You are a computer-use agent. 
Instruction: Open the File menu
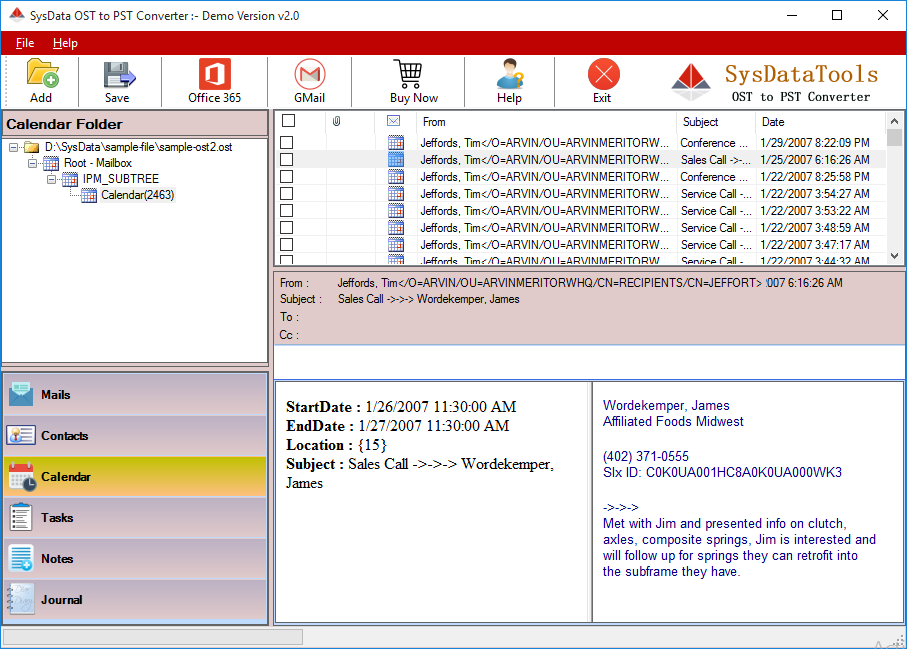(x=25, y=43)
